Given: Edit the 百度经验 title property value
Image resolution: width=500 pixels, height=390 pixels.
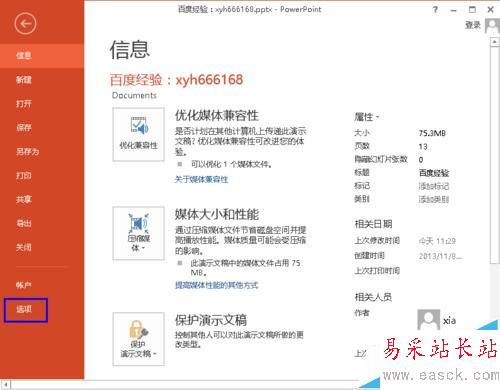Looking at the screenshot, I should coord(434,173).
